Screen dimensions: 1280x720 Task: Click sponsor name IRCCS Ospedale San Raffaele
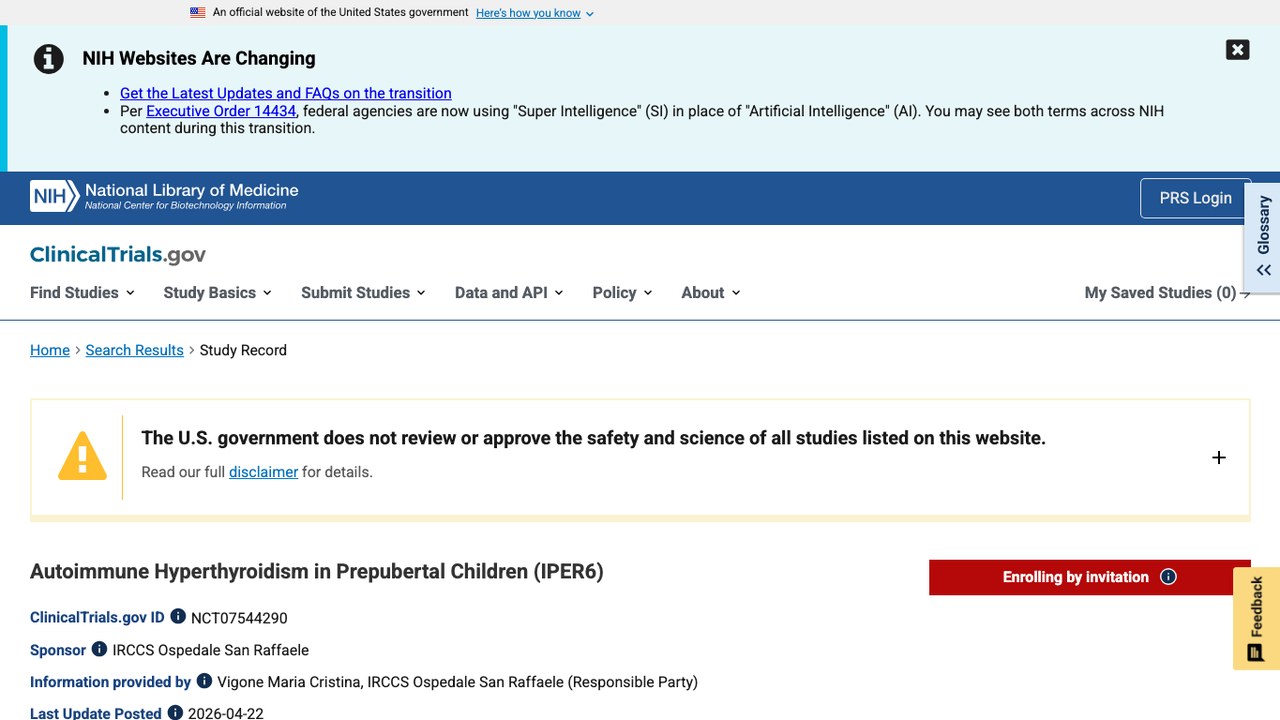coord(211,650)
